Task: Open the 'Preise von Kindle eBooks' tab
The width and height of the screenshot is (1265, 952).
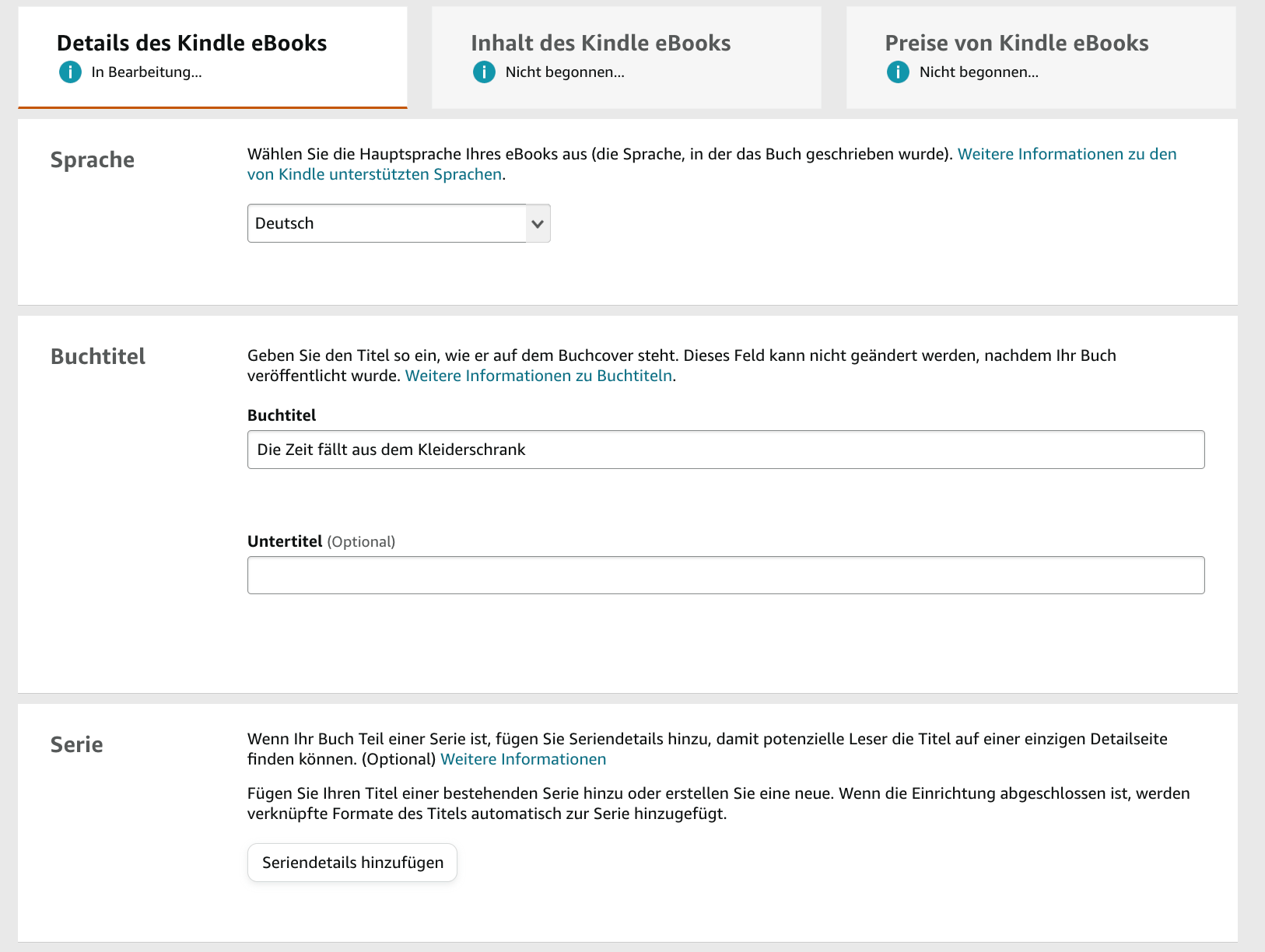Action: point(1016,43)
